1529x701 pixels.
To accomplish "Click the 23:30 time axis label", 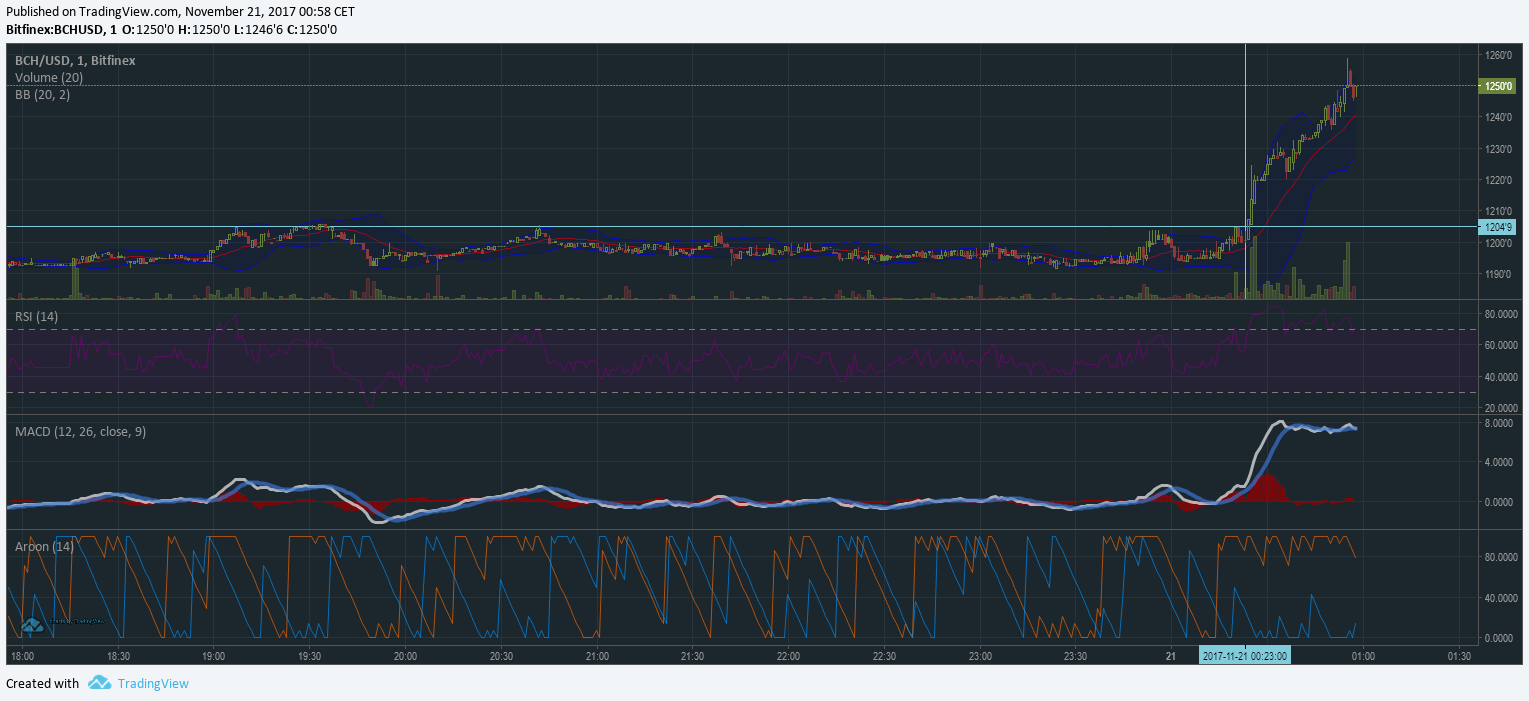I will coord(1076,656).
